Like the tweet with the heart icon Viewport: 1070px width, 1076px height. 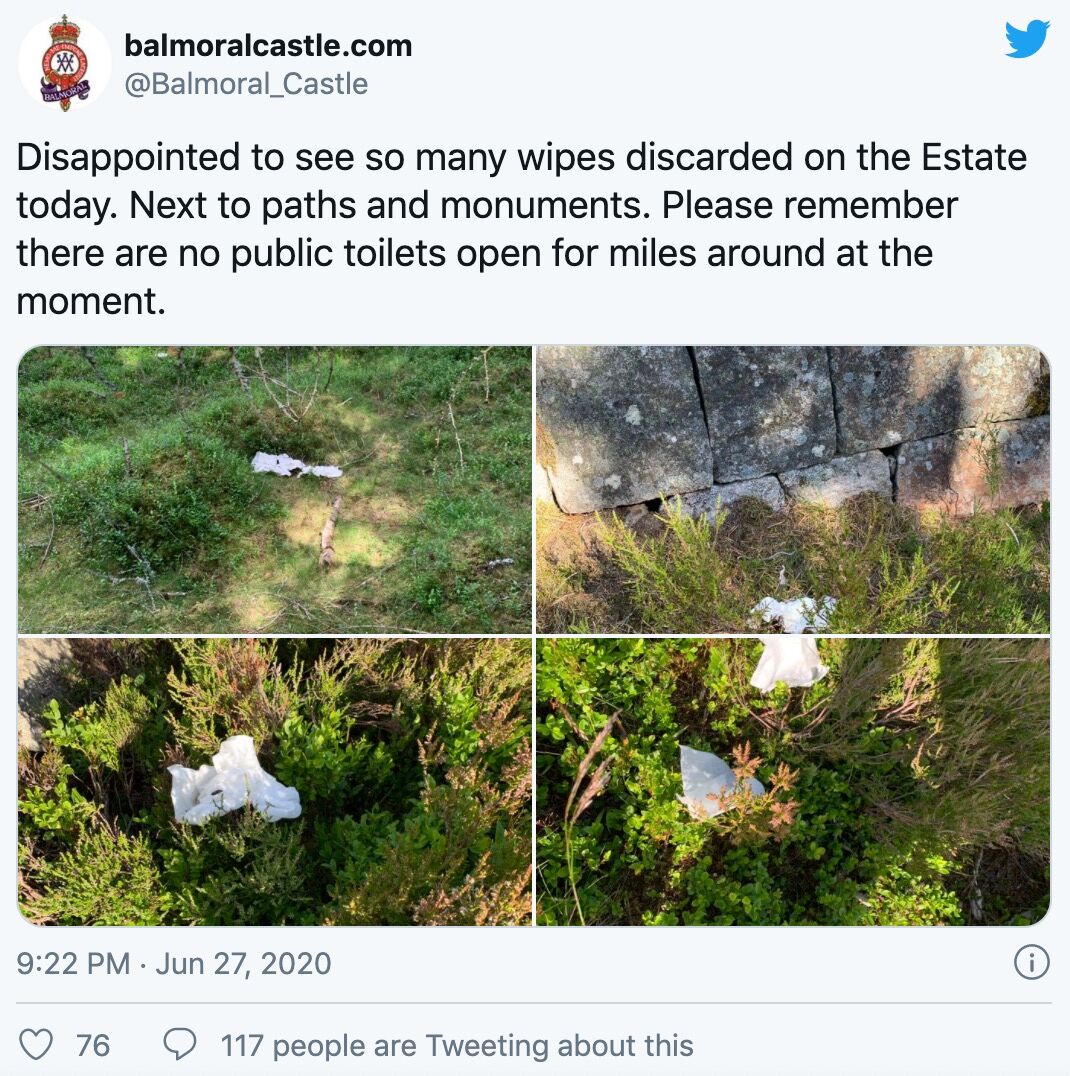36,1044
